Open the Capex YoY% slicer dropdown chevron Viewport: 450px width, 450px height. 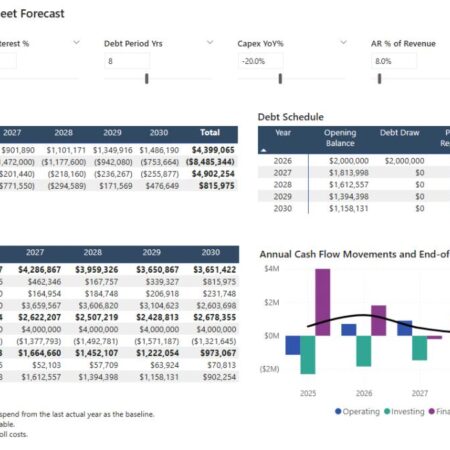343,43
